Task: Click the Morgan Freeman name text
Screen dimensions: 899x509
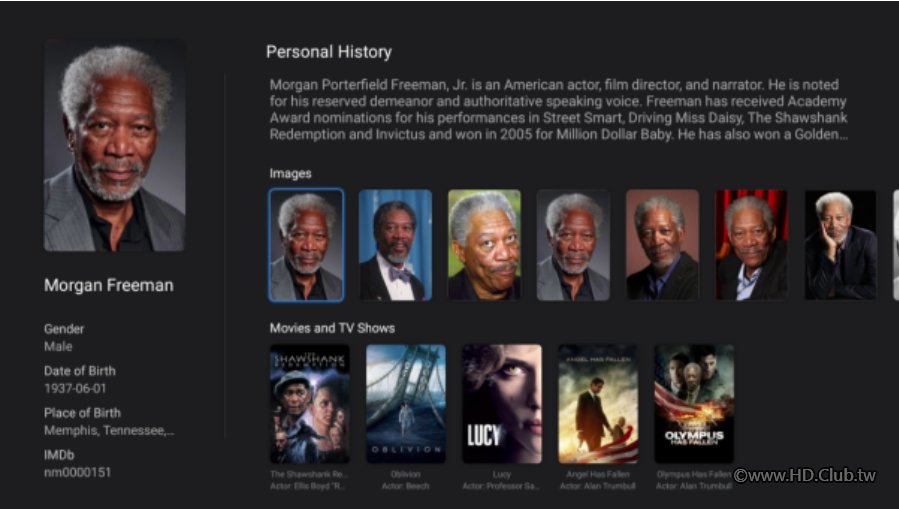Action: [x=108, y=285]
